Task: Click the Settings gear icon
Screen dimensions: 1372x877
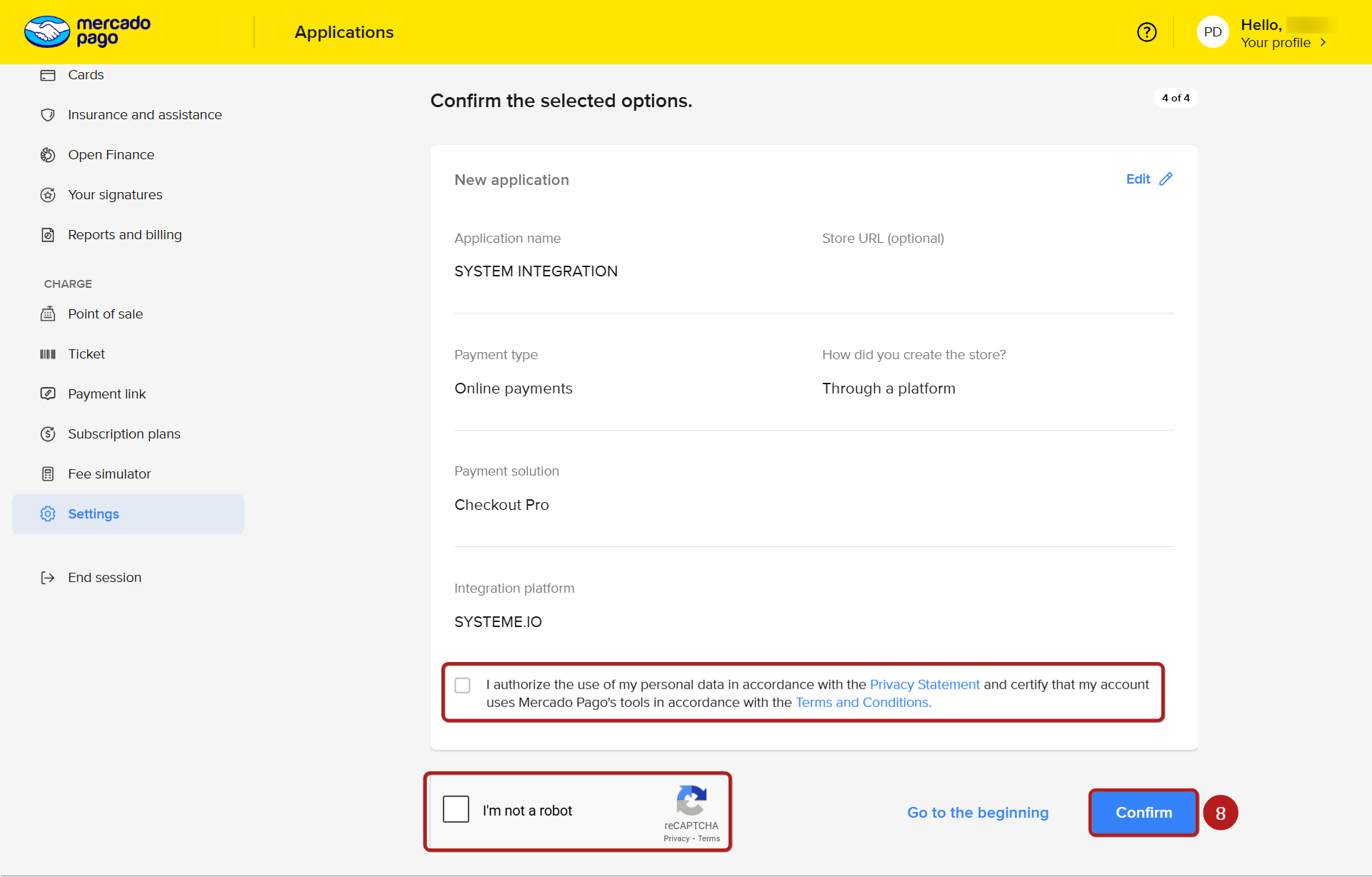Action: tap(48, 514)
